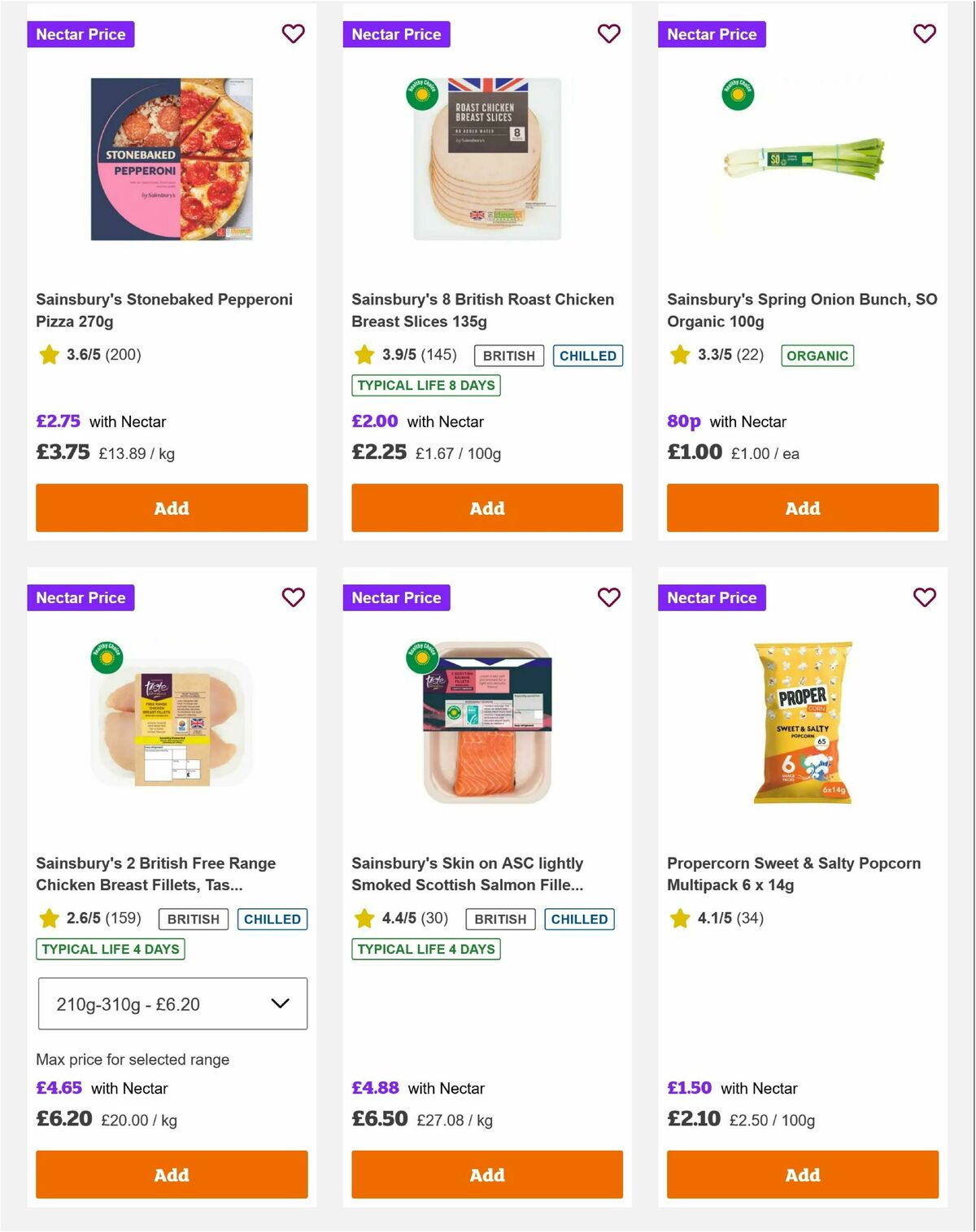Select the star rating icon on the salmon product

[x=366, y=918]
